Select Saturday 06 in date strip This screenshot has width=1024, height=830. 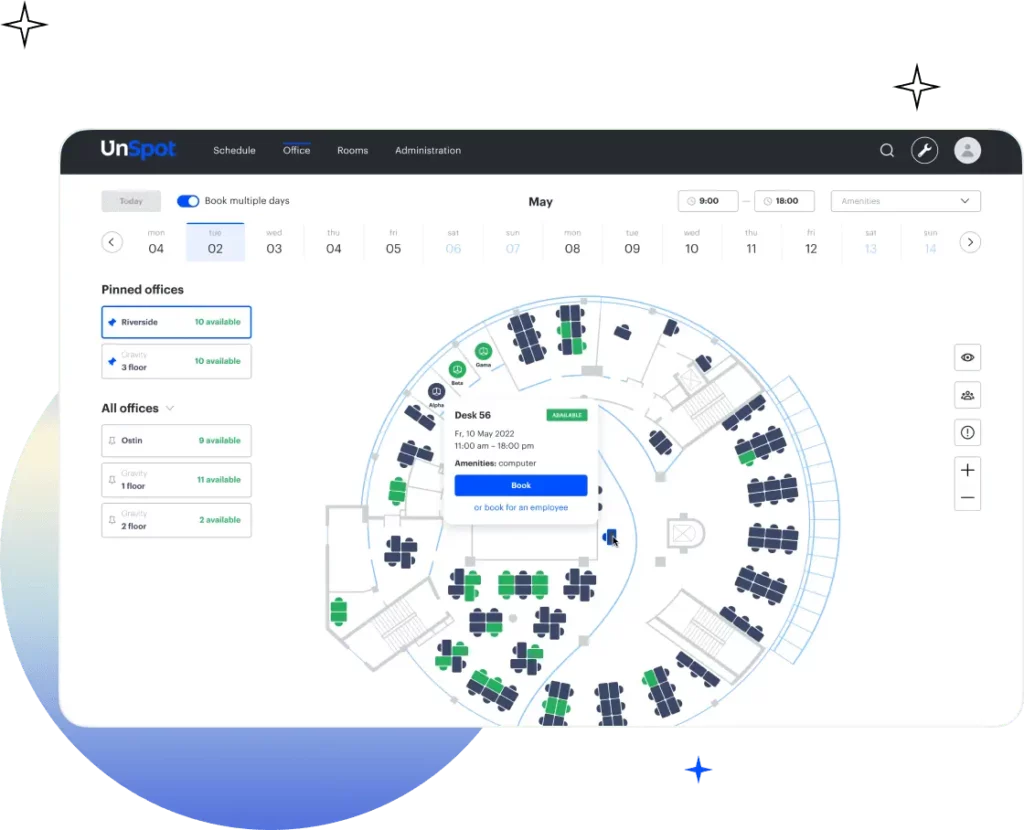[x=453, y=242]
